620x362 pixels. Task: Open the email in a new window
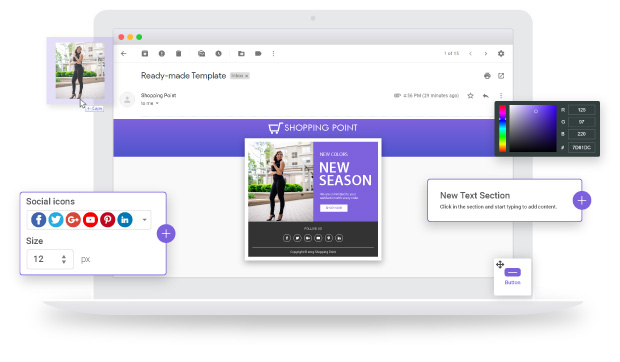tap(501, 76)
